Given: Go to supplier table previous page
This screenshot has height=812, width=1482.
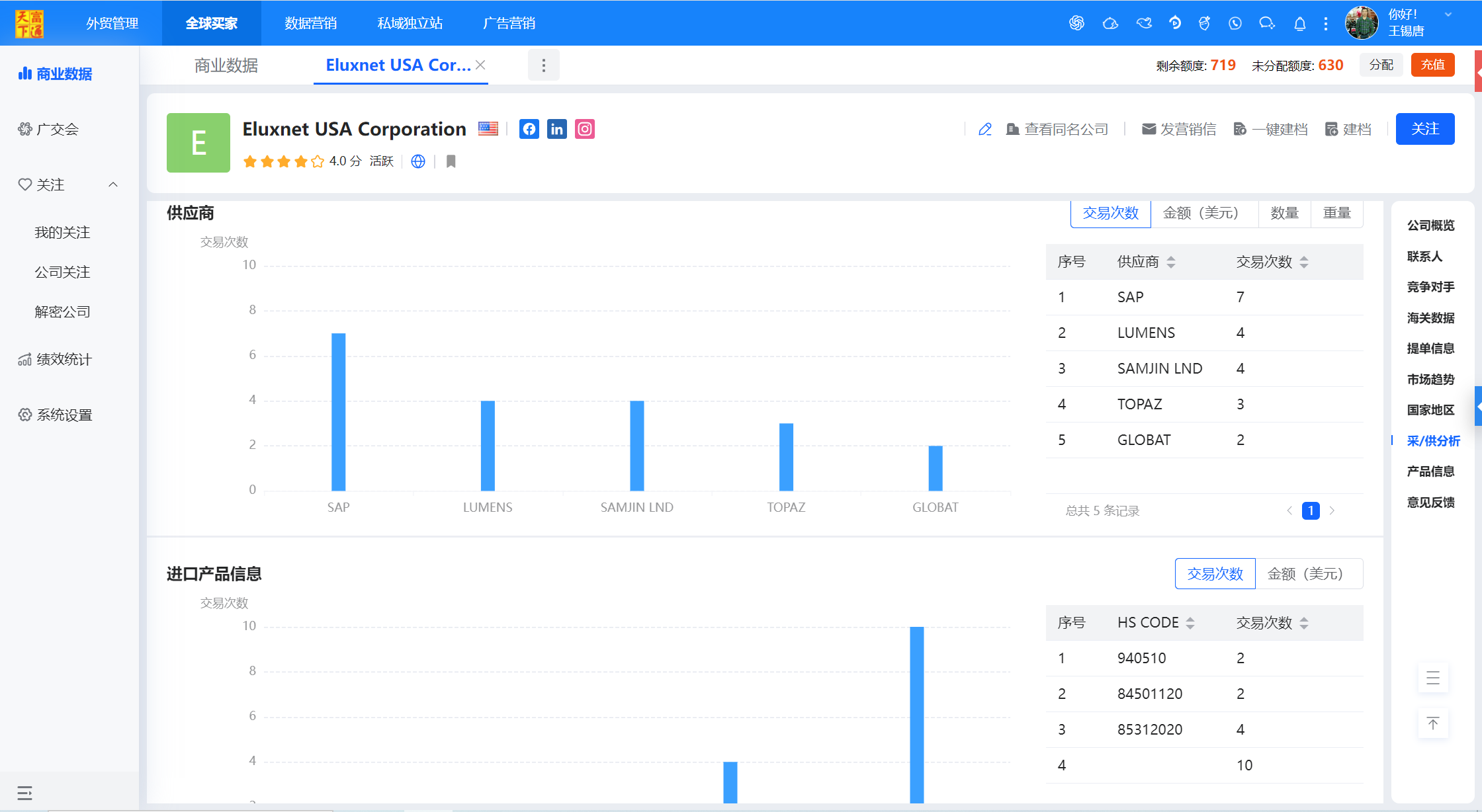Looking at the screenshot, I should tap(1289, 510).
